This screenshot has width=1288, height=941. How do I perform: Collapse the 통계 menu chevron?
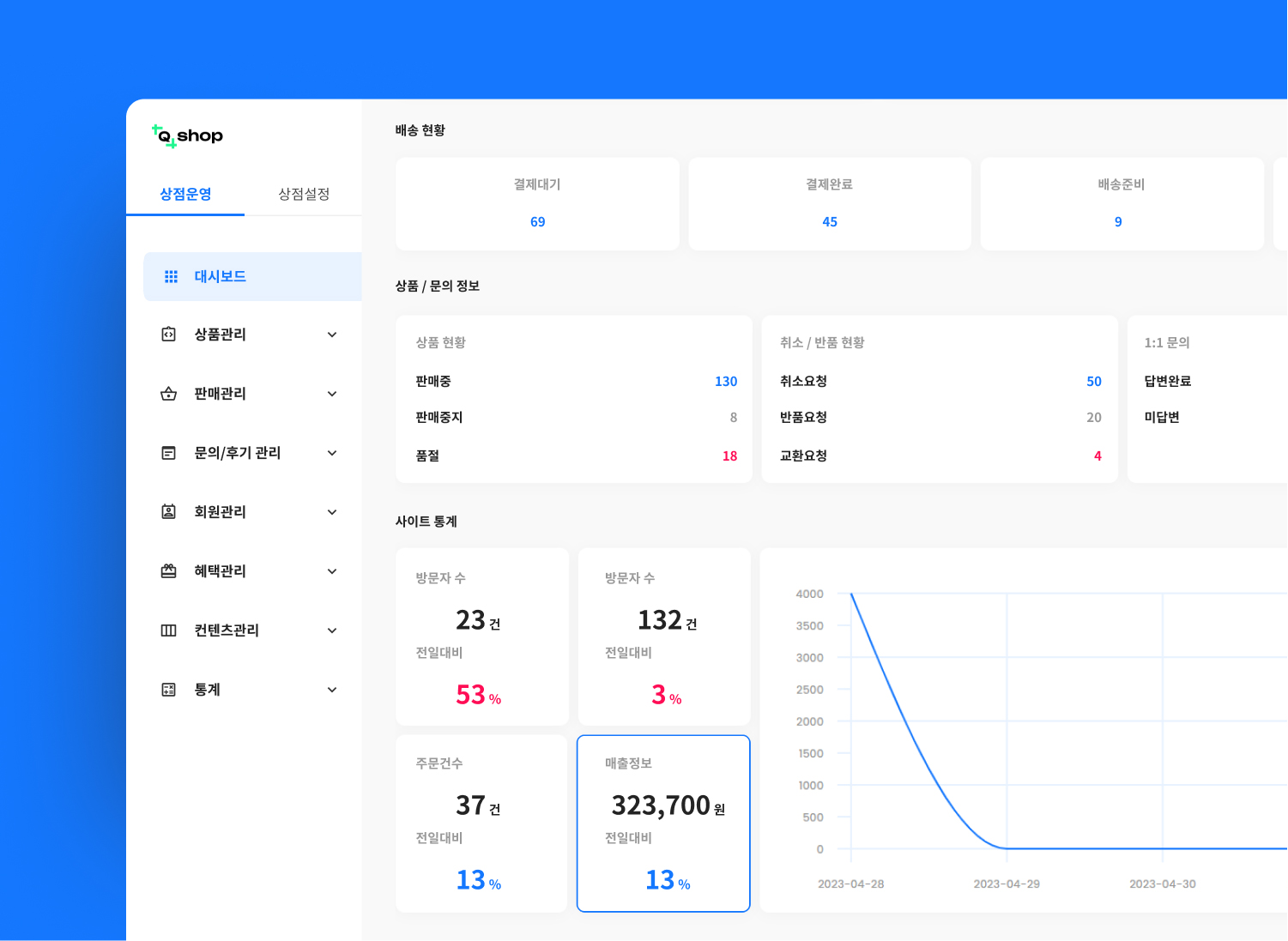pyautogui.click(x=331, y=690)
